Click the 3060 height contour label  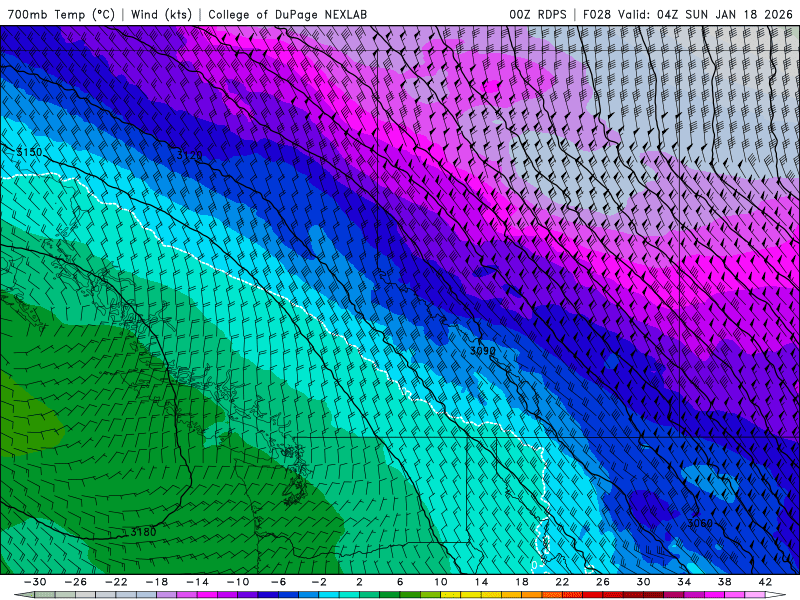click(x=699, y=523)
